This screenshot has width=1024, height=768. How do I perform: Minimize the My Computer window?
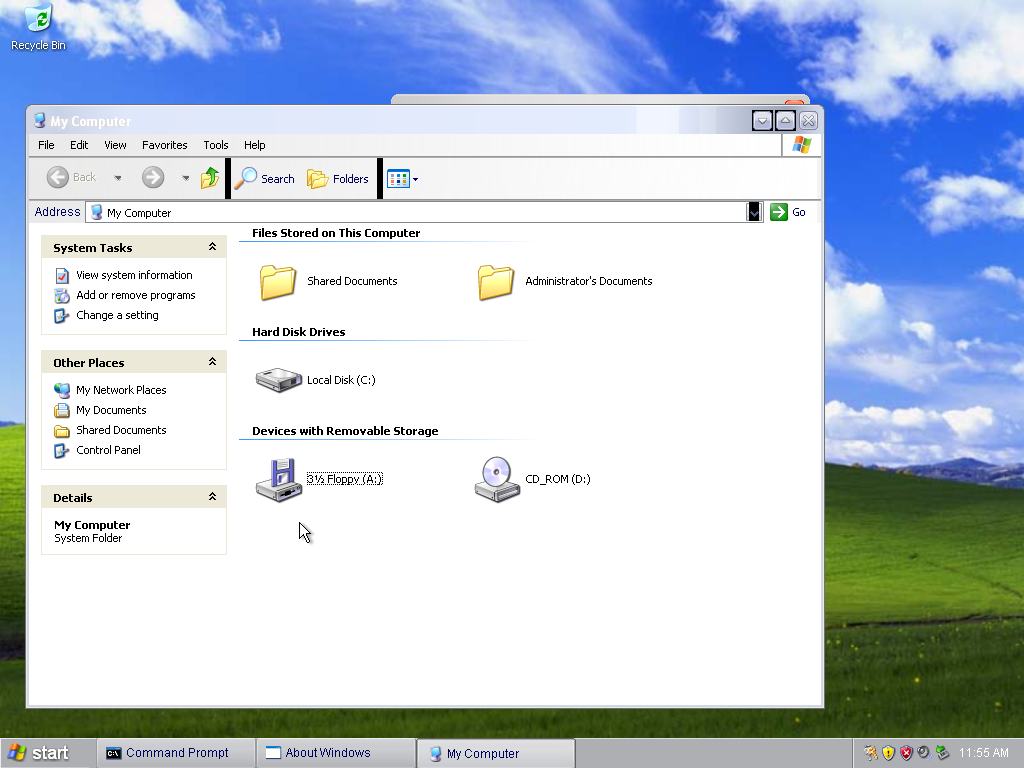[x=762, y=121]
